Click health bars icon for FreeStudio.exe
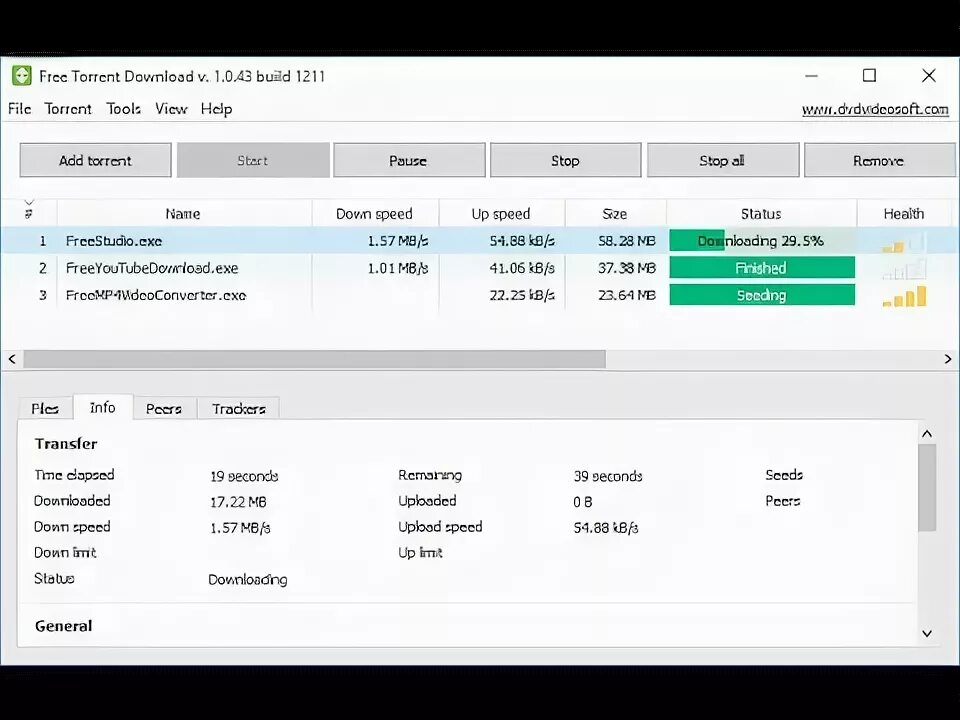Screen dimensions: 960x720 [x=904, y=243]
